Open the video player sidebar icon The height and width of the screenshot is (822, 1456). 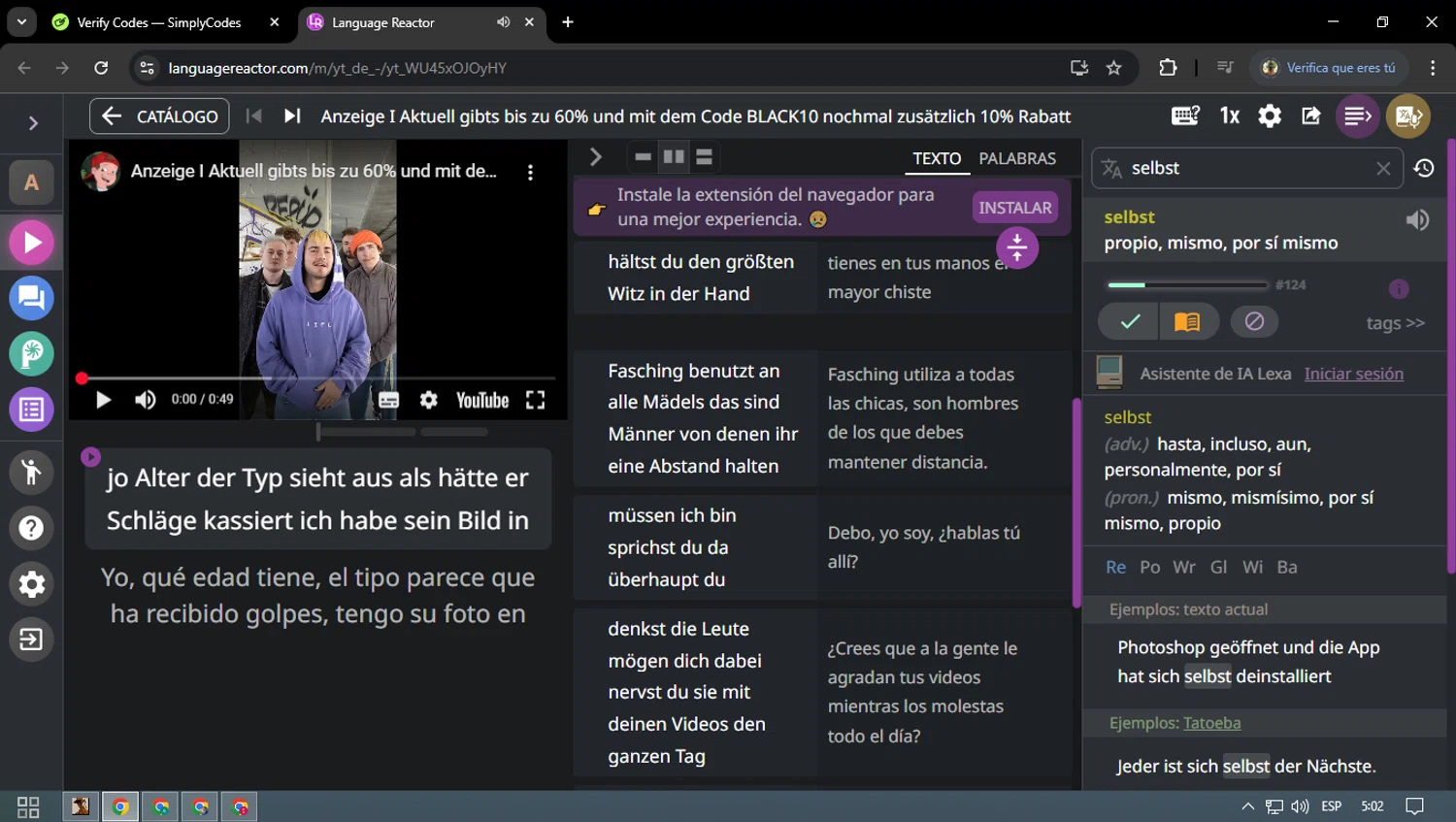31,243
